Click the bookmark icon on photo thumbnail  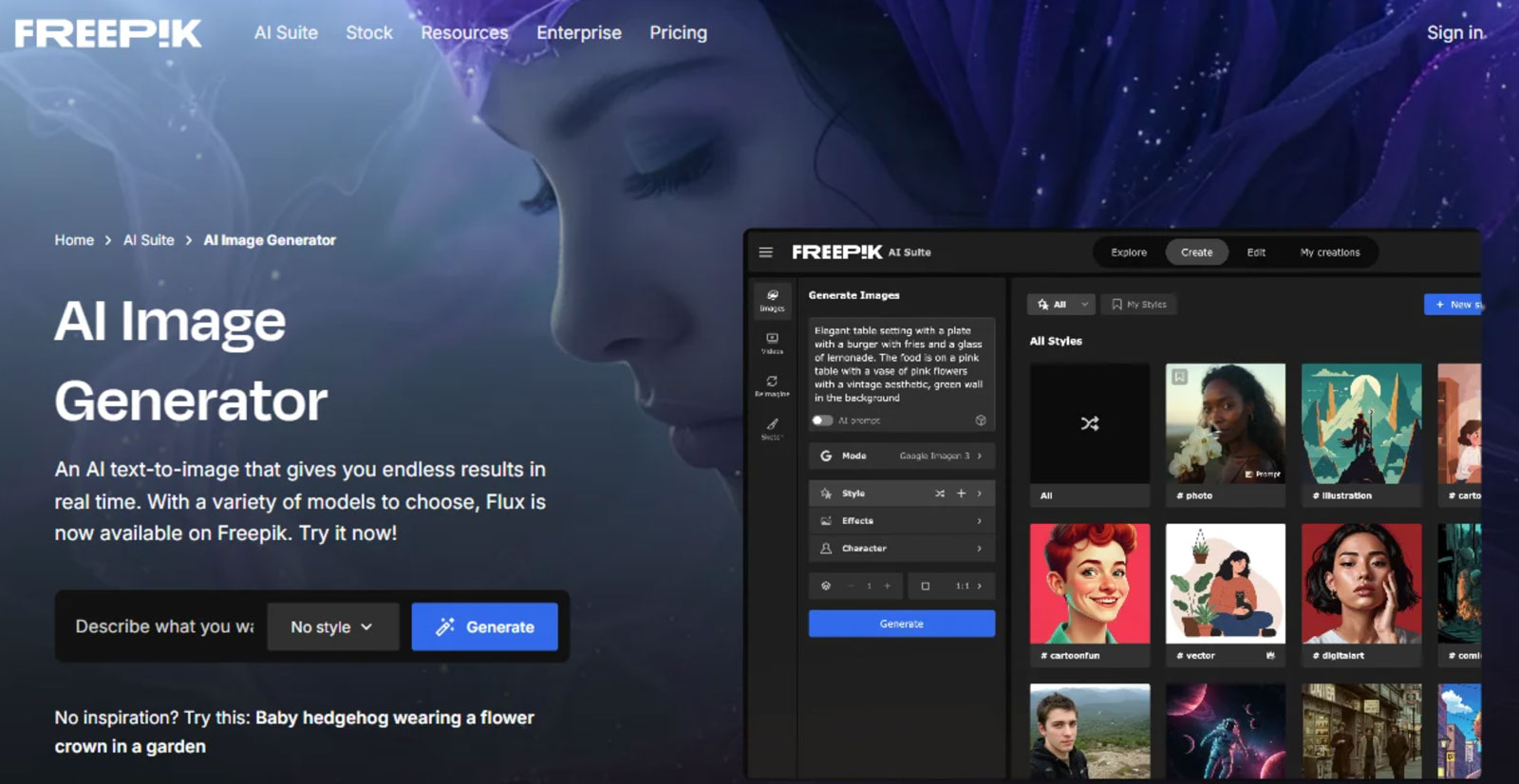[1180, 377]
